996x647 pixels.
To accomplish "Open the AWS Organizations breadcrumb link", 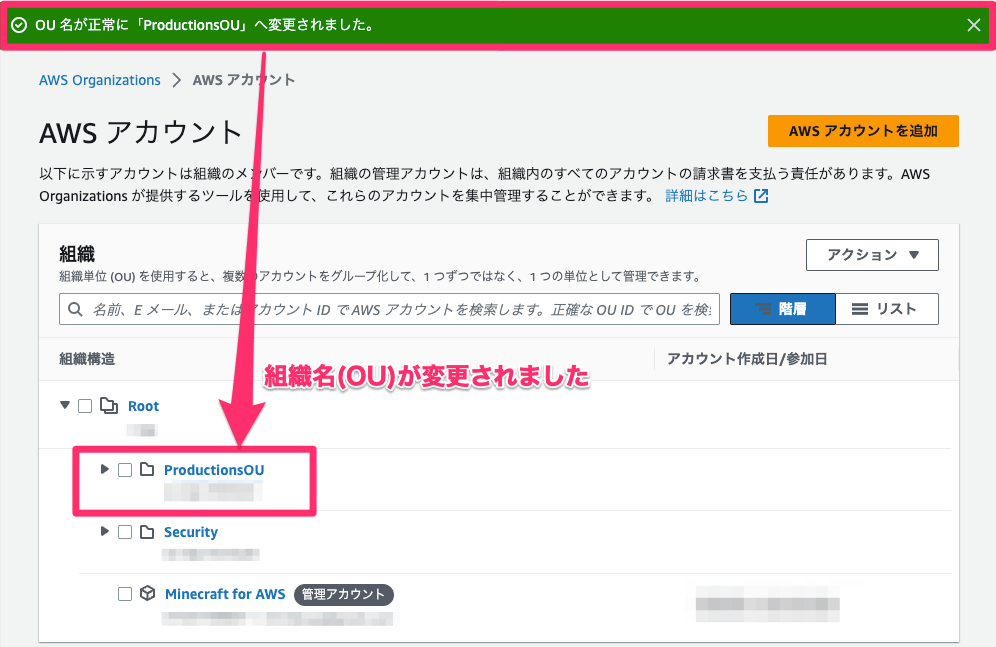I will 100,80.
